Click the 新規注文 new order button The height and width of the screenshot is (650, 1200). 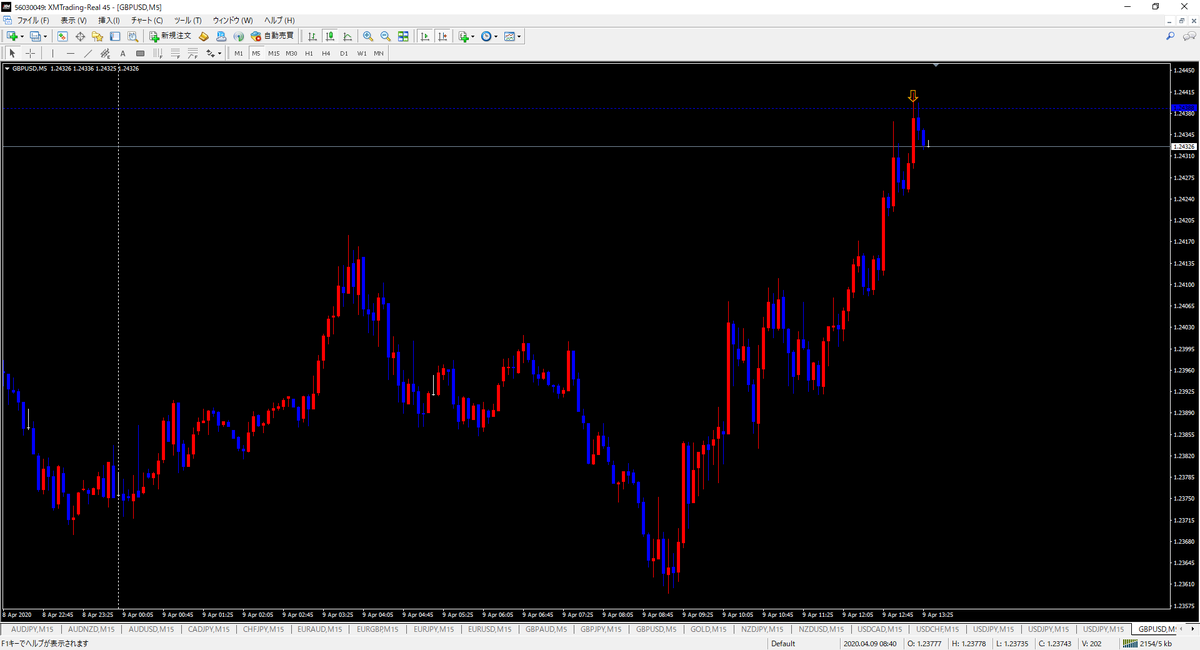170,36
